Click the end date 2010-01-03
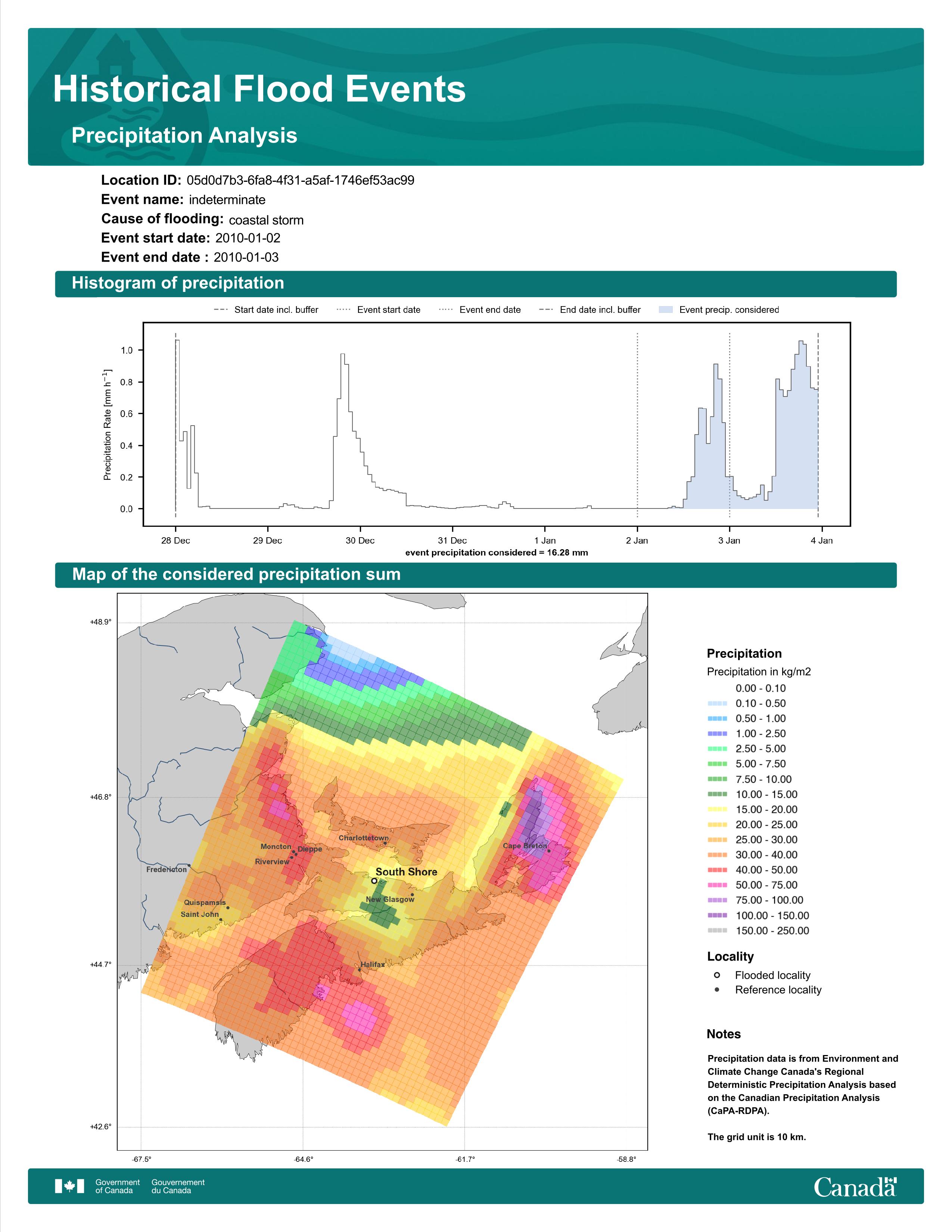The height and width of the screenshot is (1232, 952). pyautogui.click(x=246, y=257)
